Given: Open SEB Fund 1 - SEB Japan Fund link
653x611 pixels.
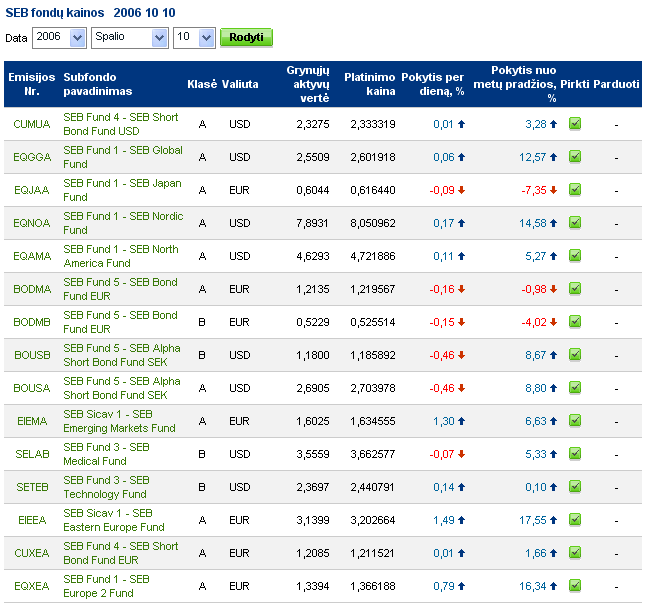Looking at the screenshot, I should coord(122,190).
